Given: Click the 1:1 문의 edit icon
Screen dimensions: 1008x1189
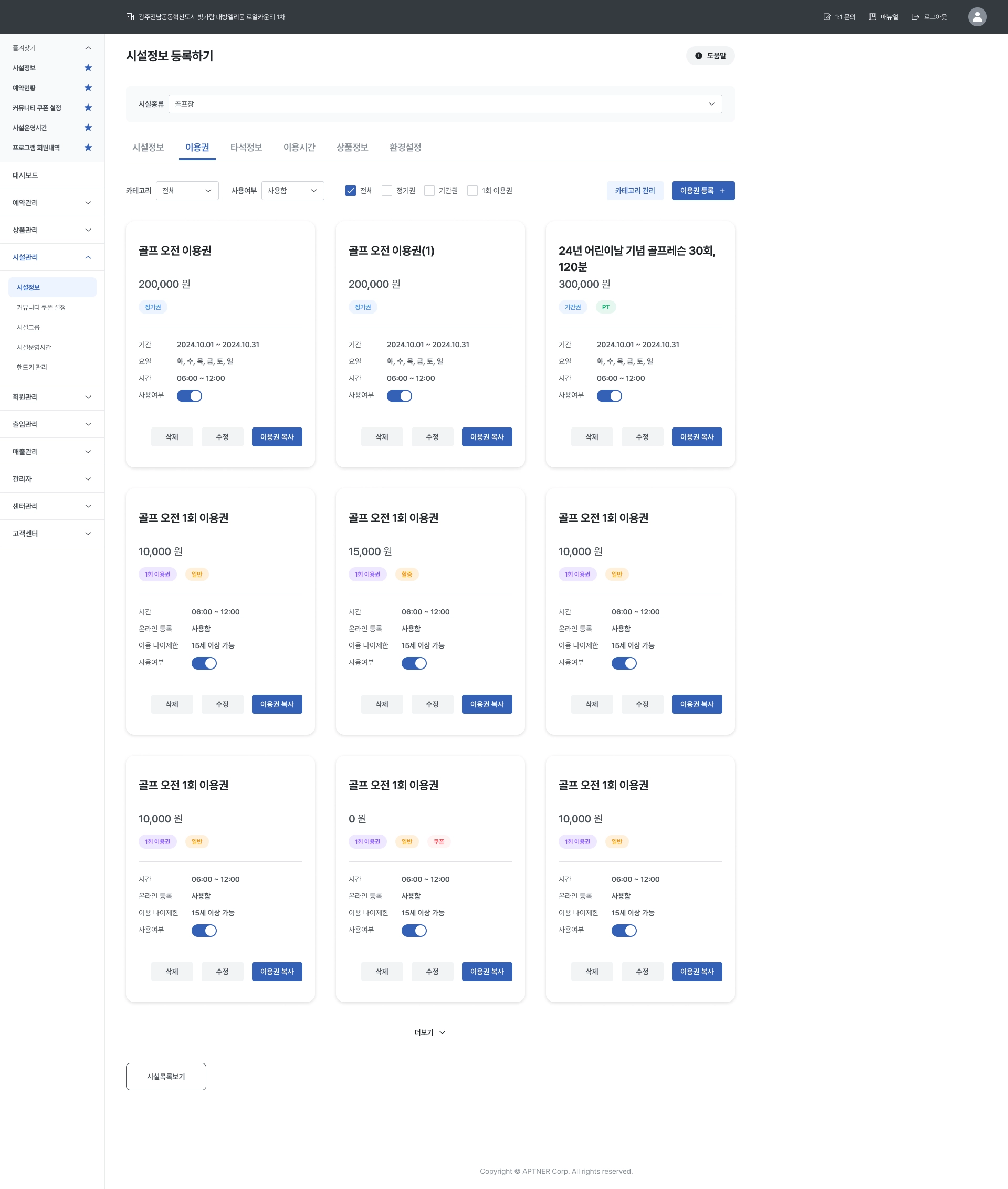Looking at the screenshot, I should 826,17.
